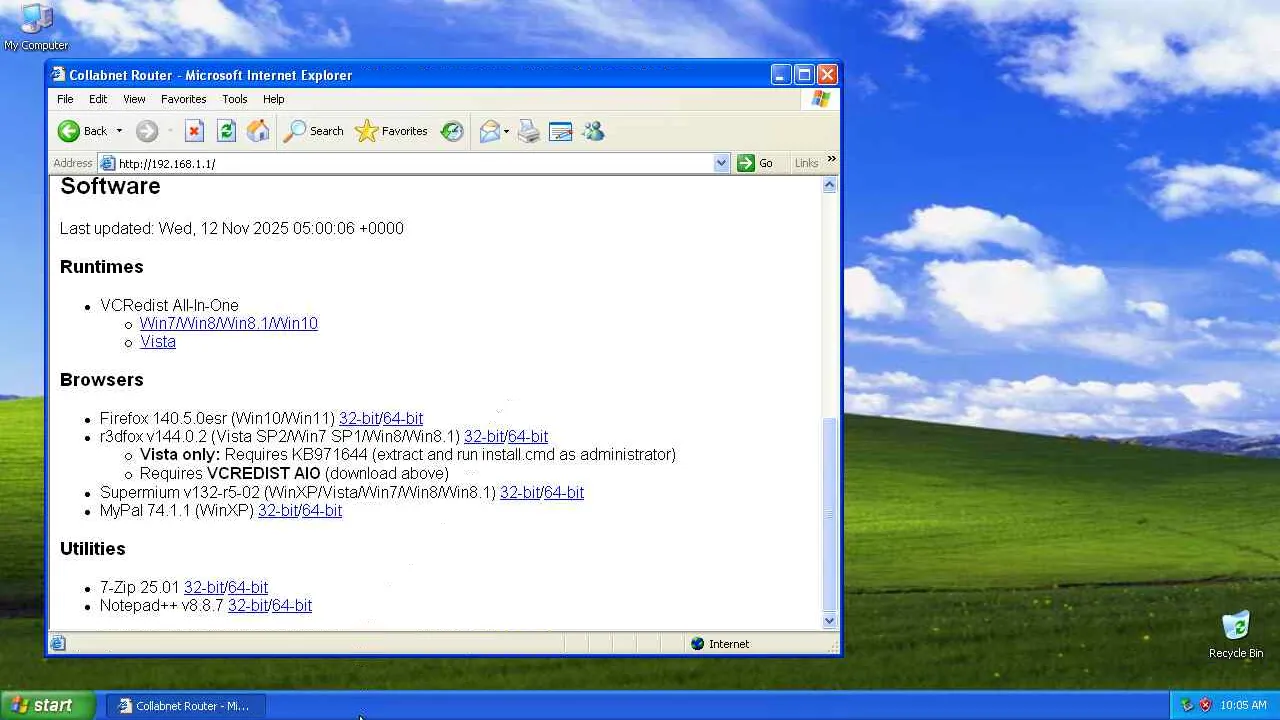Image resolution: width=1280 pixels, height=720 pixels.
Task: Refresh the current page
Action: (226, 131)
